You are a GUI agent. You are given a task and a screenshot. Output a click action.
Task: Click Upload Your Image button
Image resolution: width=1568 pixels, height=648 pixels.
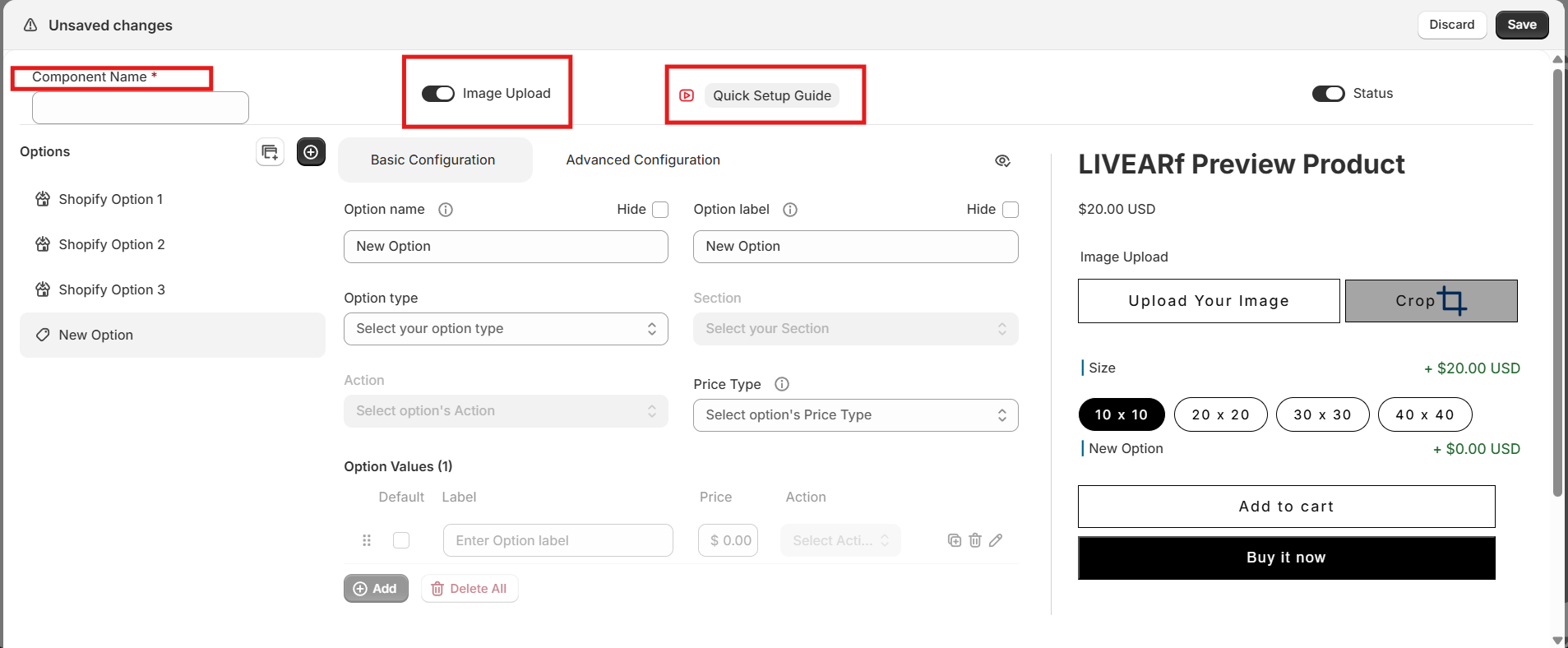1209,301
